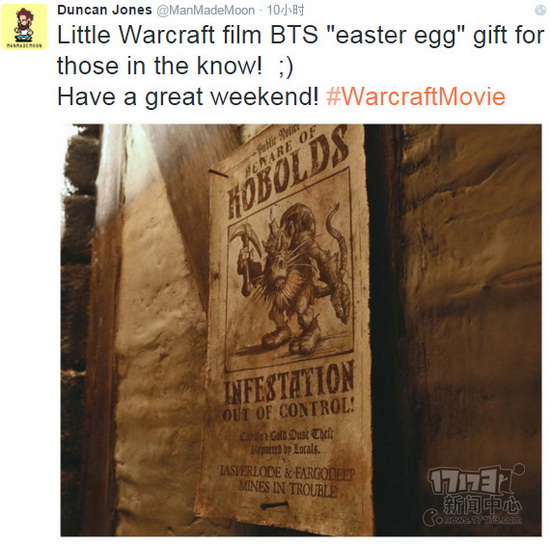Click the news.17173.com watermark URL

click(x=483, y=520)
